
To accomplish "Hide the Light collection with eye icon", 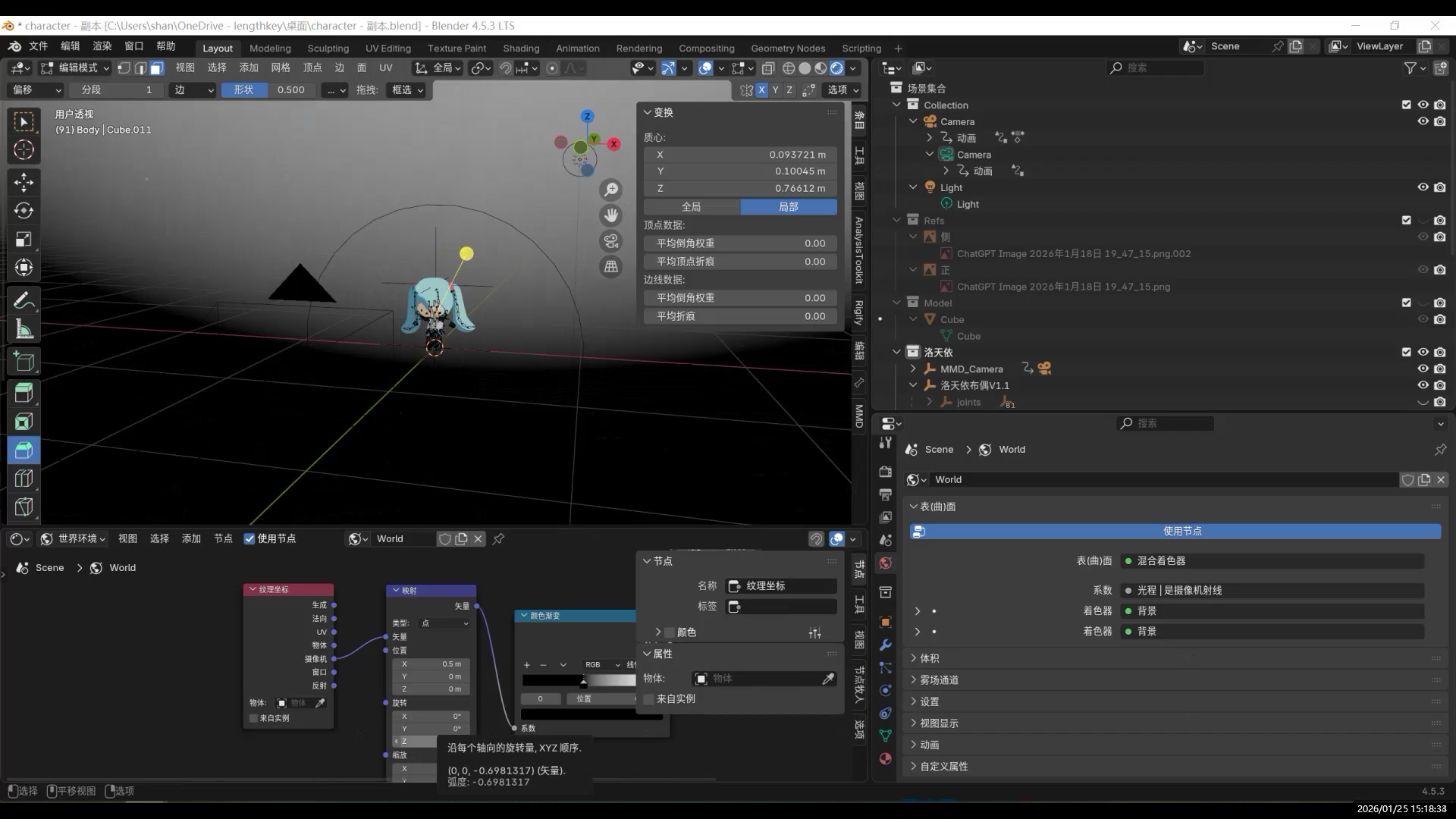I will (1423, 187).
